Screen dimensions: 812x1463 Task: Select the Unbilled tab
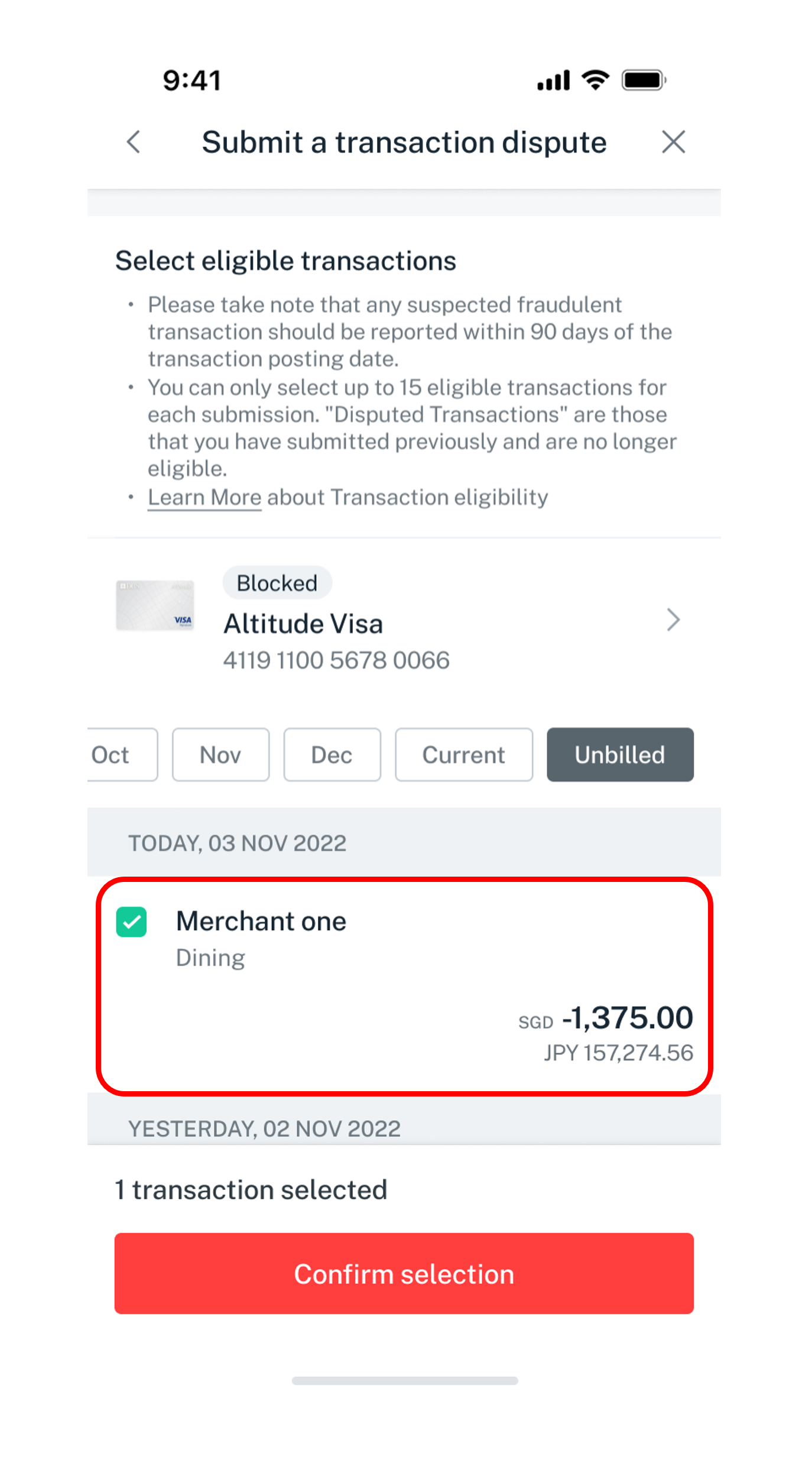tap(620, 754)
